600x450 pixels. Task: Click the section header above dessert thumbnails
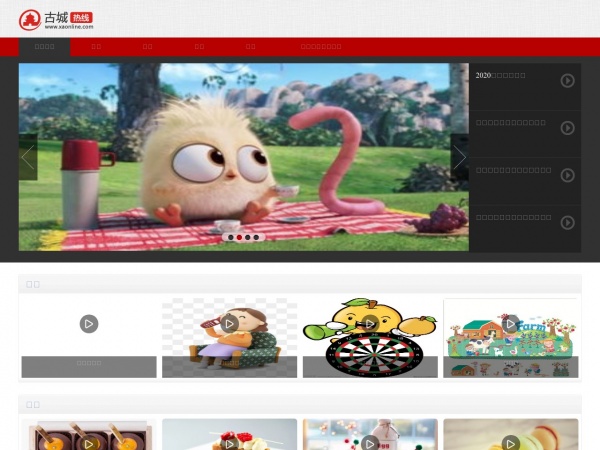[x=300, y=404]
